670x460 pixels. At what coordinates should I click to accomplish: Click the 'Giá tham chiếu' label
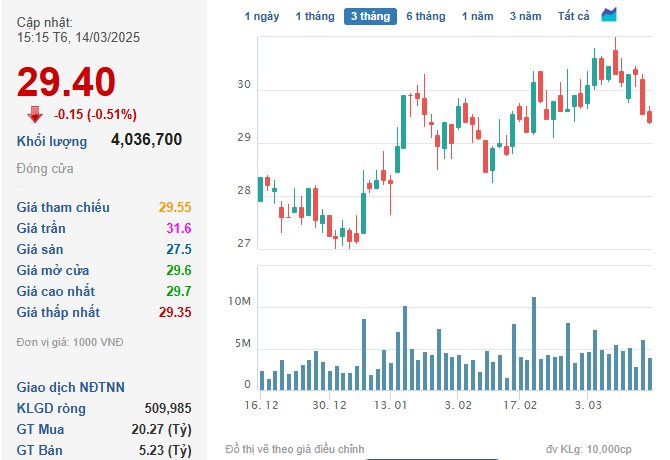coord(63,207)
